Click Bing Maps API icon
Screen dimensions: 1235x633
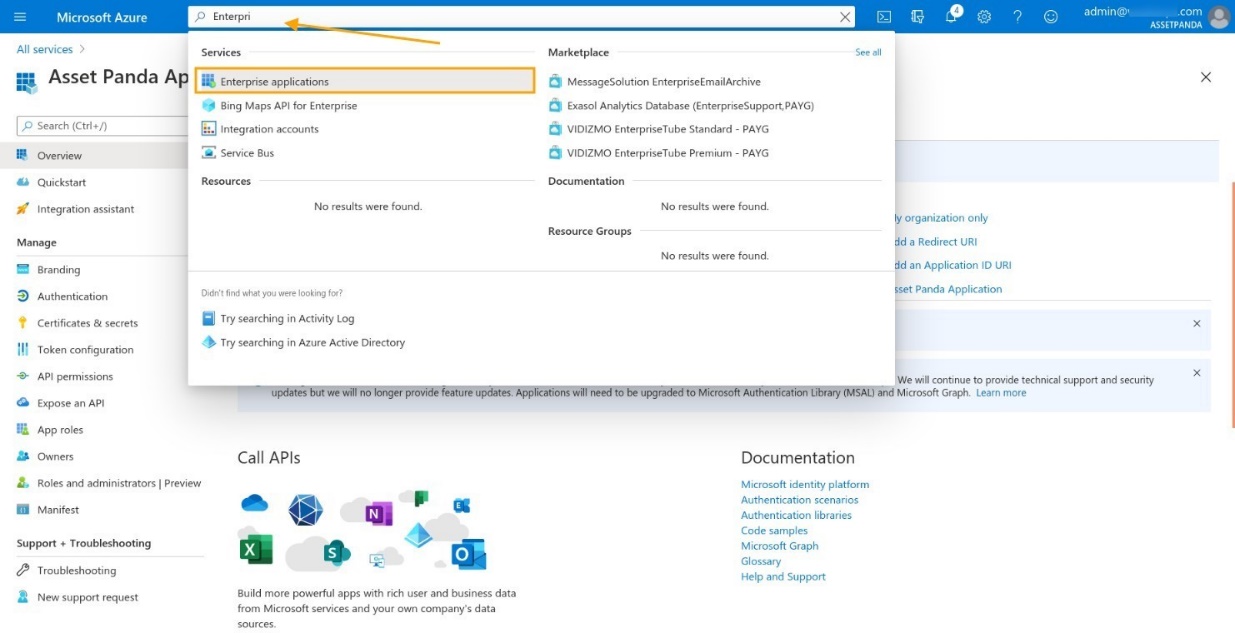click(x=209, y=105)
